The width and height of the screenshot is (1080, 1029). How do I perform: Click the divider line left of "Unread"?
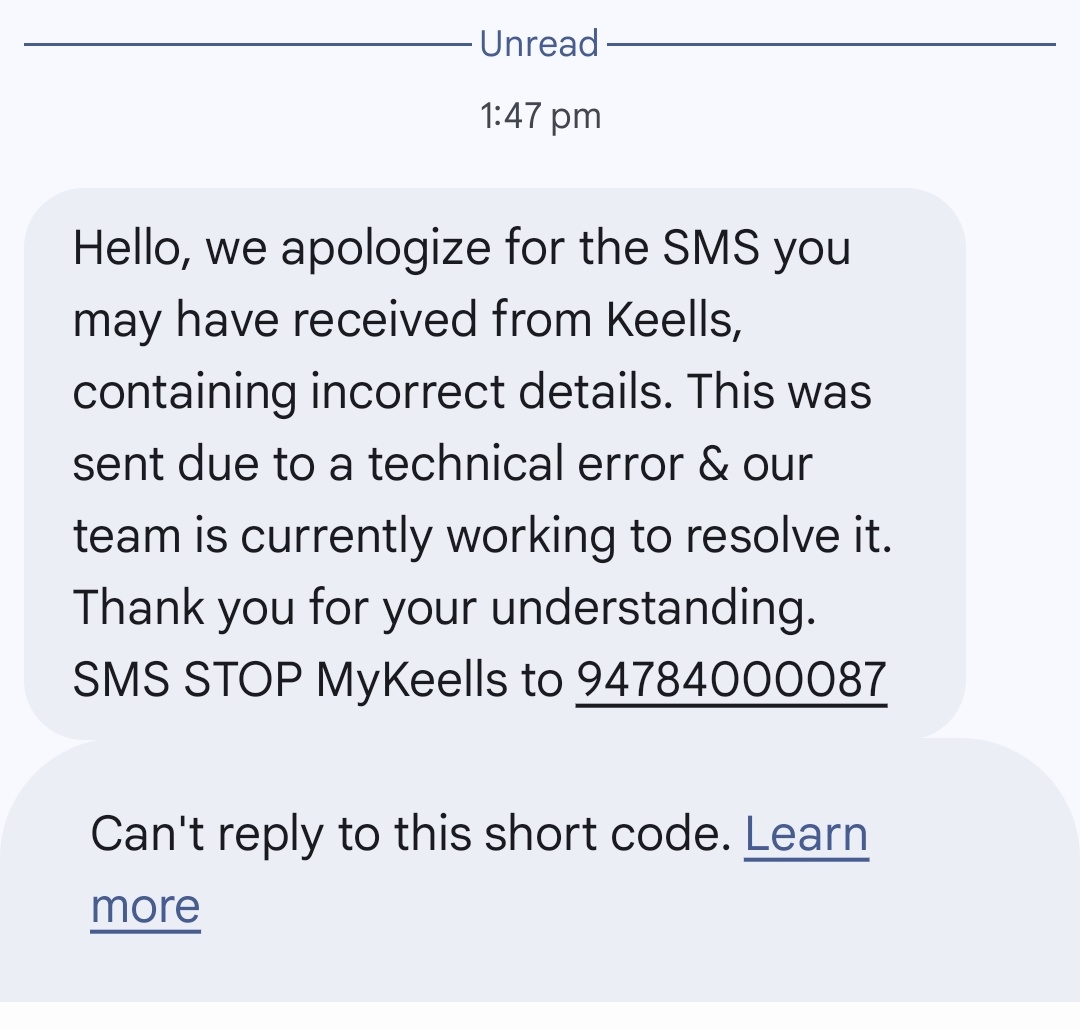pyautogui.click(x=248, y=44)
